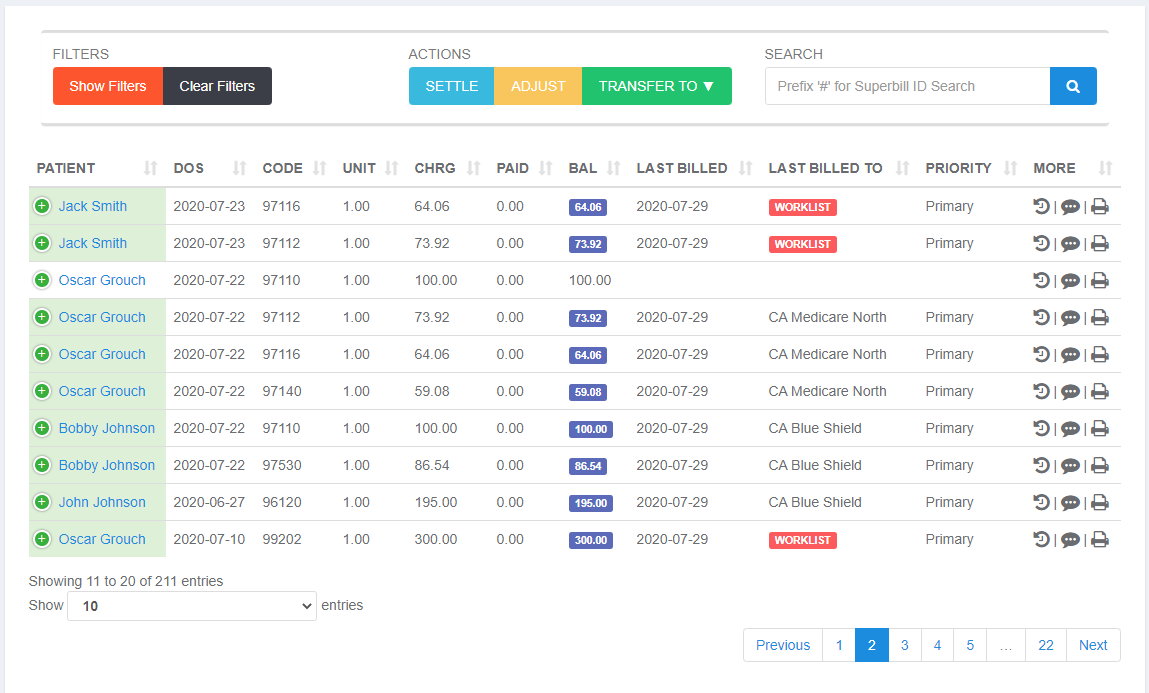Select CA Blue Shield in John Johnson row
The height and width of the screenshot is (693, 1149).
pos(815,502)
